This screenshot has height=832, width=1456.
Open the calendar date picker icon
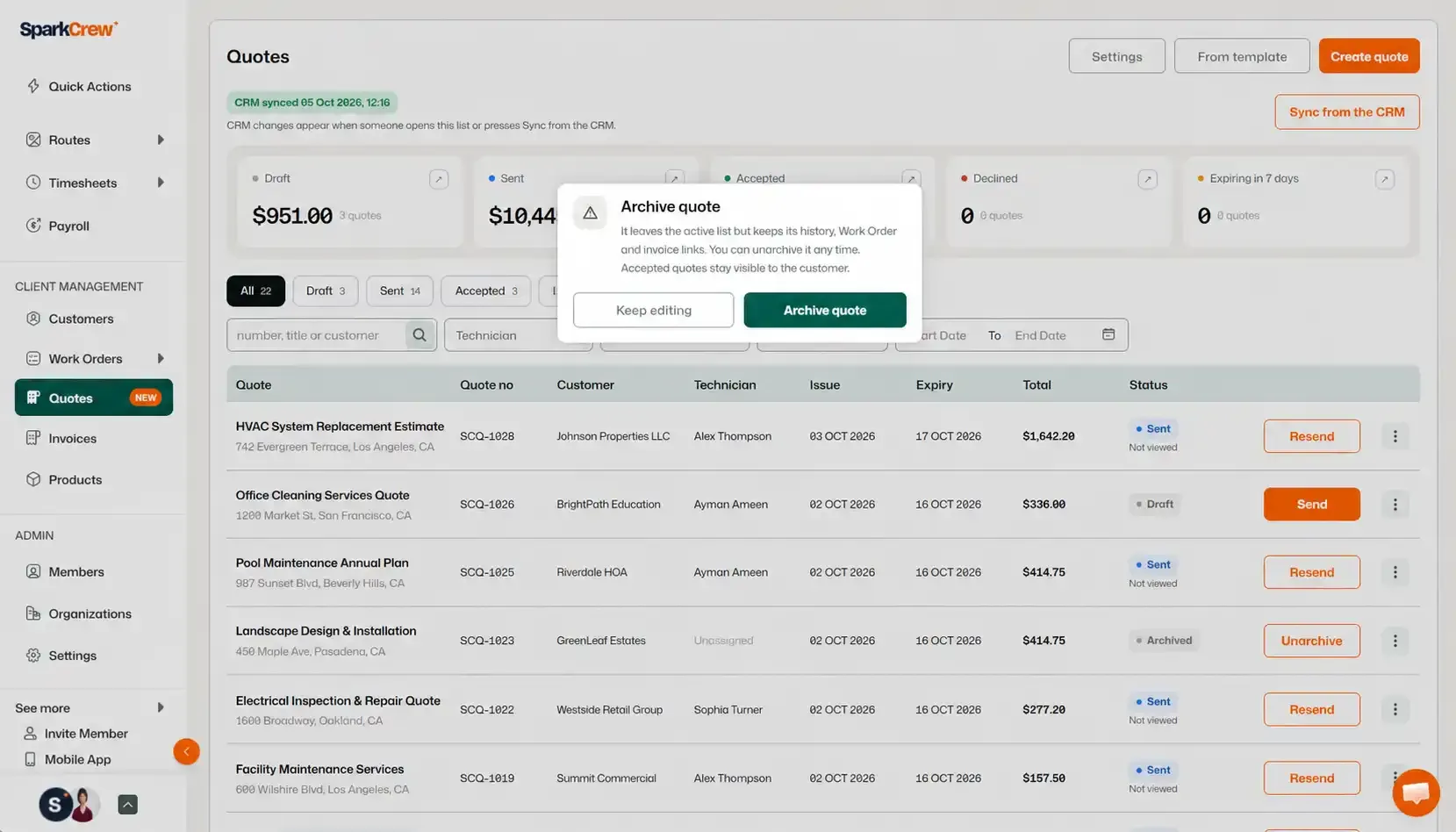1108,334
